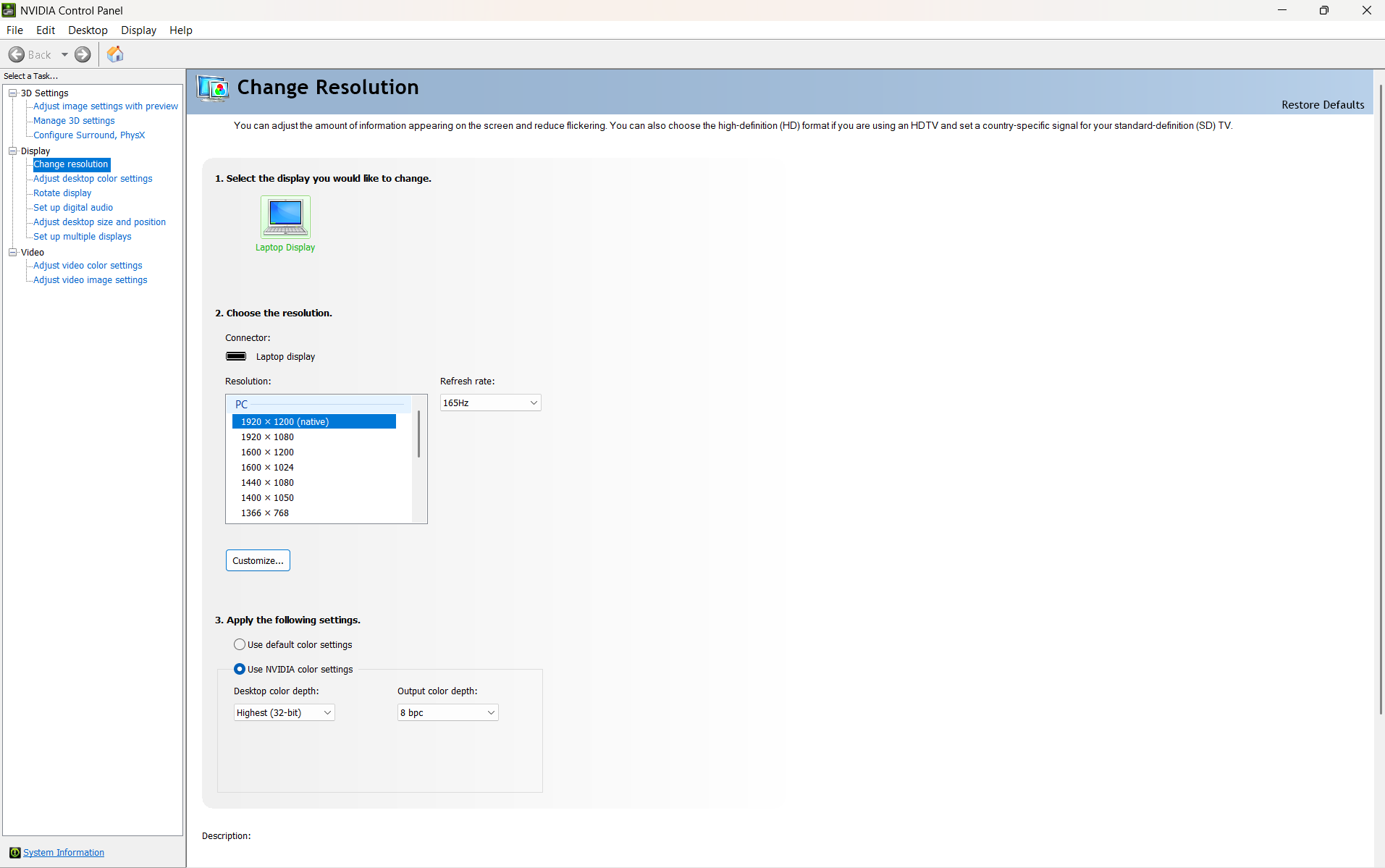Collapse the Video tree node
Image resolution: width=1385 pixels, height=868 pixels.
12,252
